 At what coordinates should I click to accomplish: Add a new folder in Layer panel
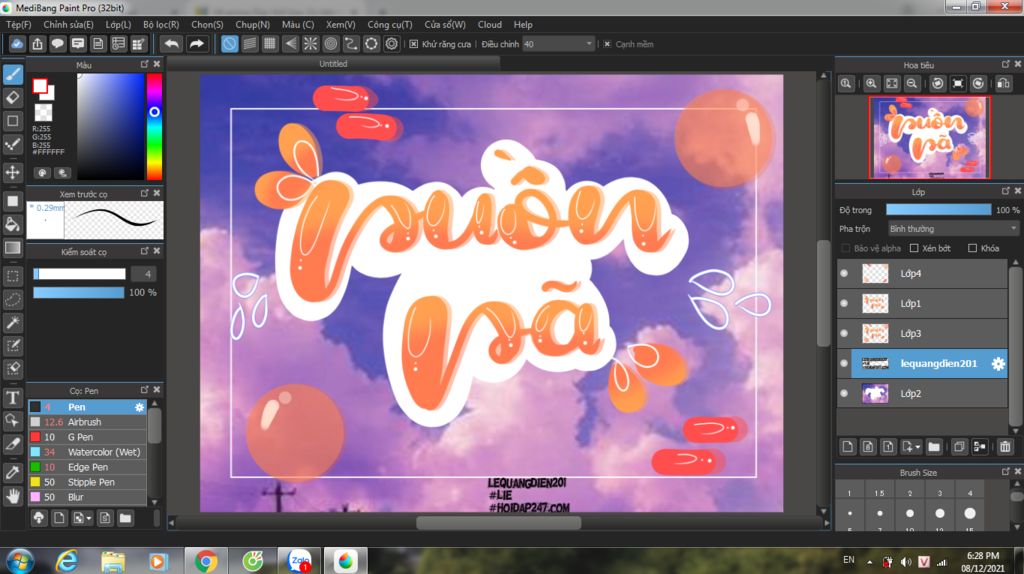point(934,447)
